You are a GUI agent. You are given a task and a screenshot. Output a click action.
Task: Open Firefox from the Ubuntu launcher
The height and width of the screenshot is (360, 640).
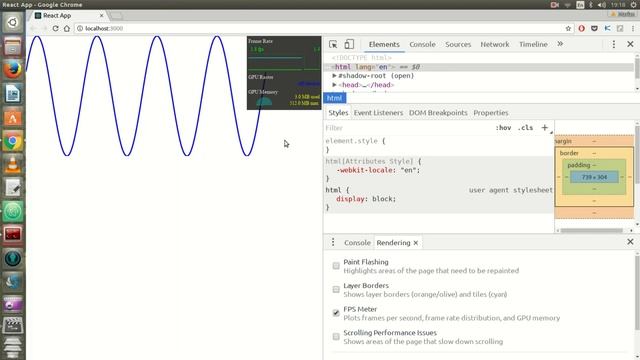point(13,69)
